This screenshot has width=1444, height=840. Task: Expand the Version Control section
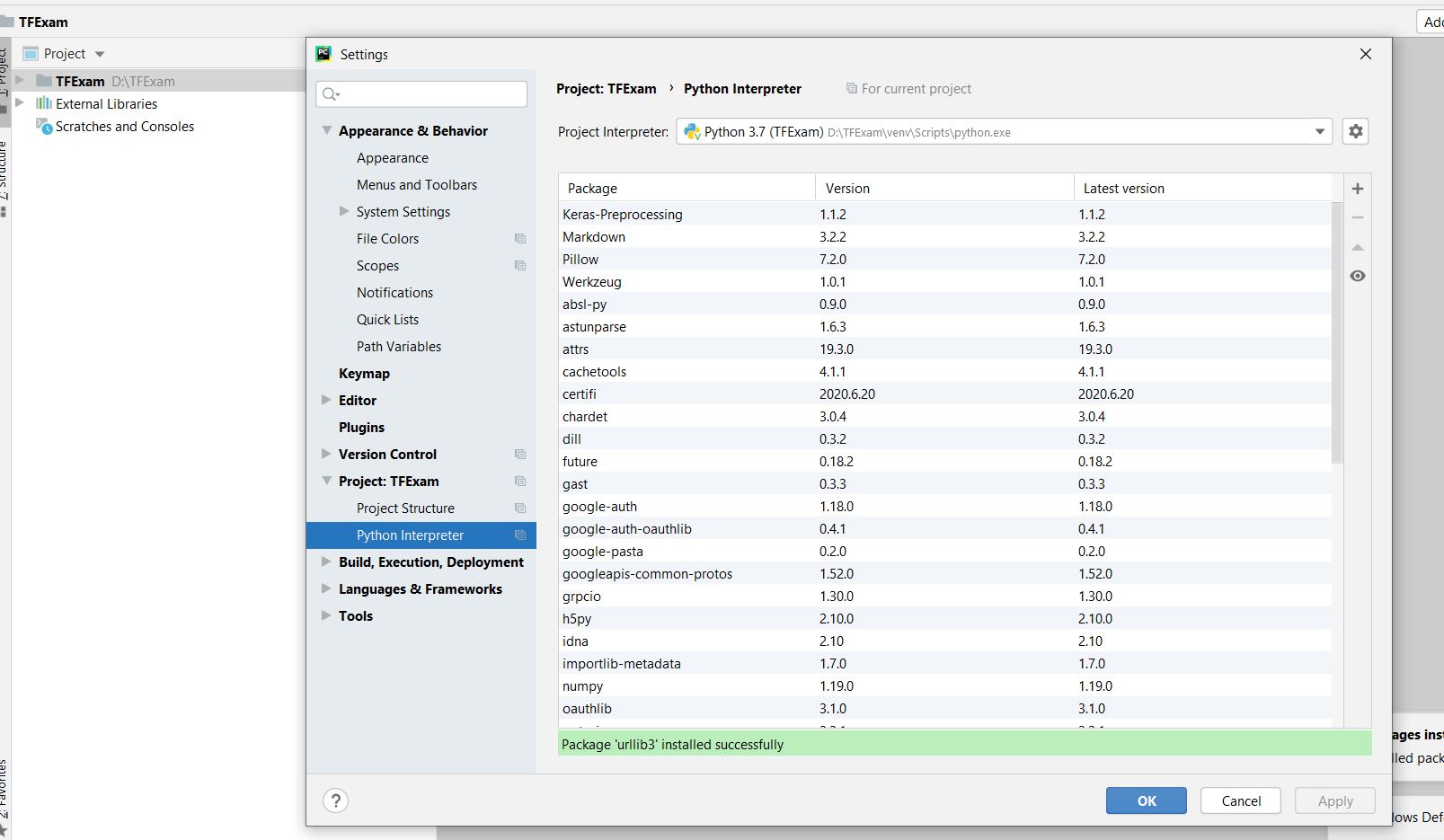327,454
